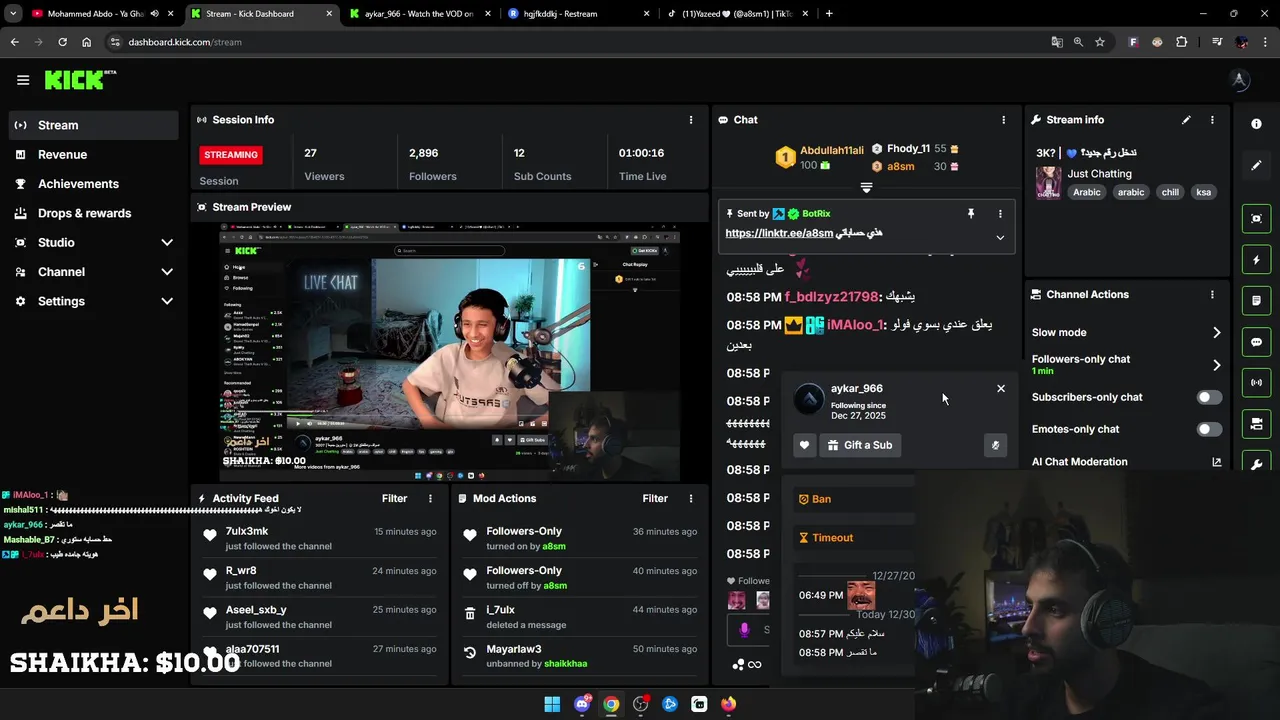Screen dimensions: 1280x720
Task: Close the aykar_966 user card
Action: click(1001, 389)
